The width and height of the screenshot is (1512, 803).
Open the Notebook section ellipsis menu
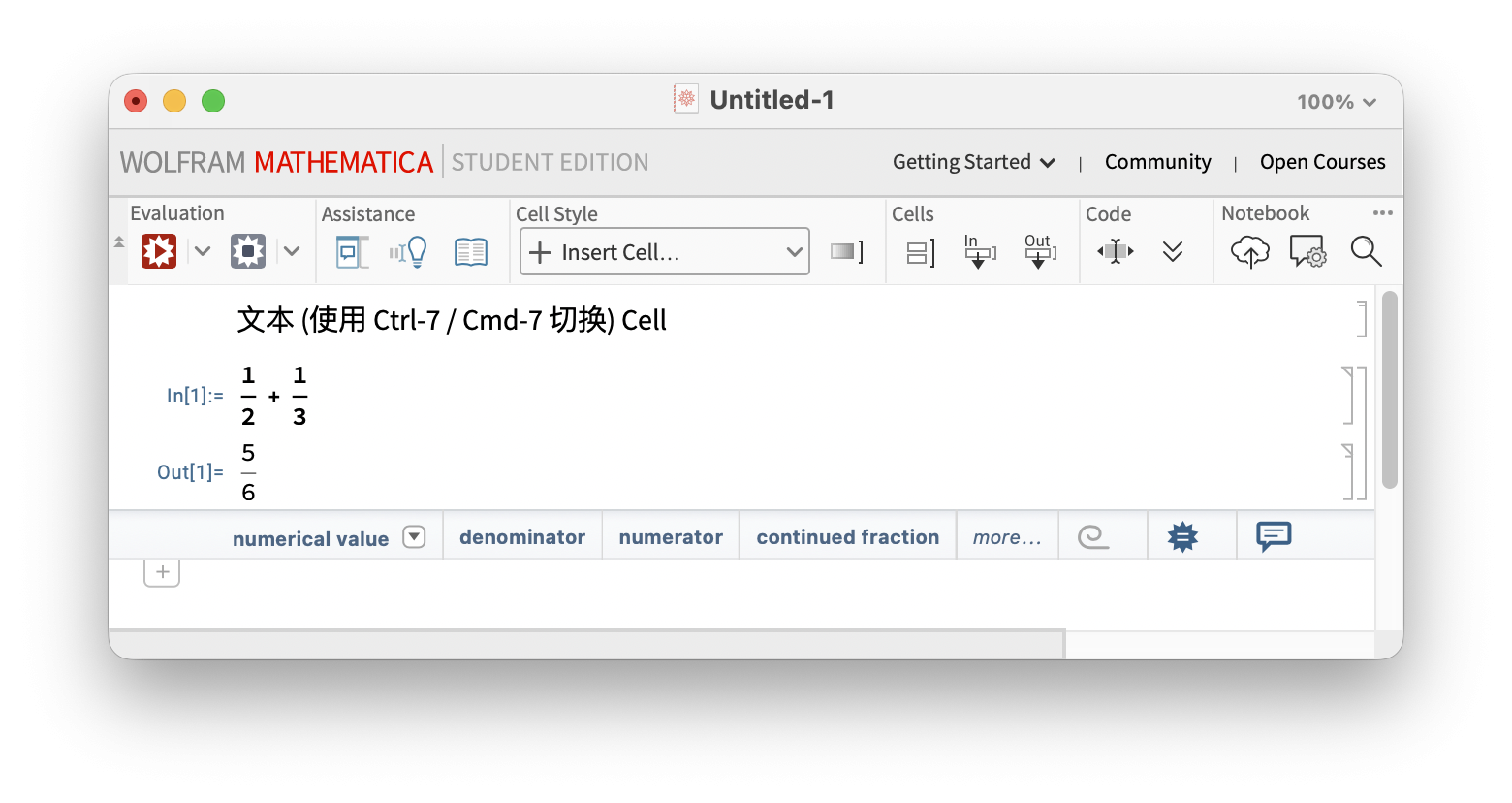click(x=1383, y=212)
